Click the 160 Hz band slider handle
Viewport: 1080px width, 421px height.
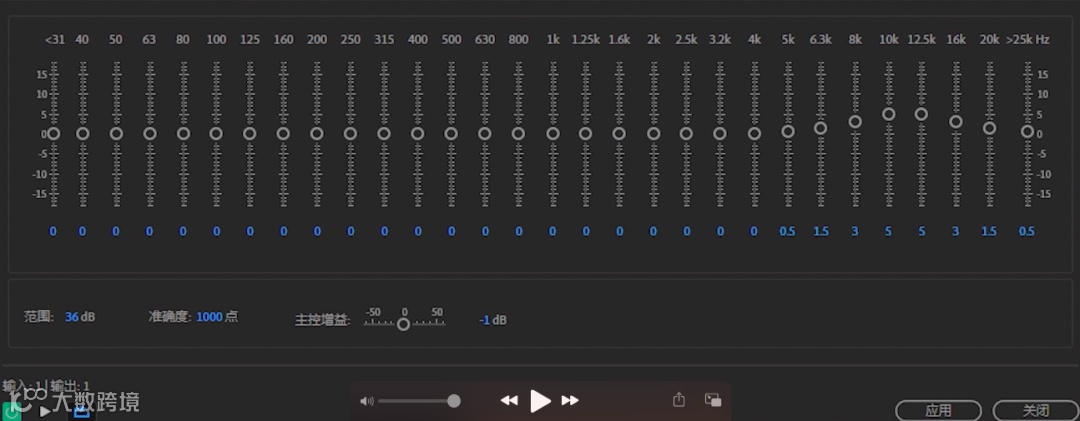pos(283,134)
